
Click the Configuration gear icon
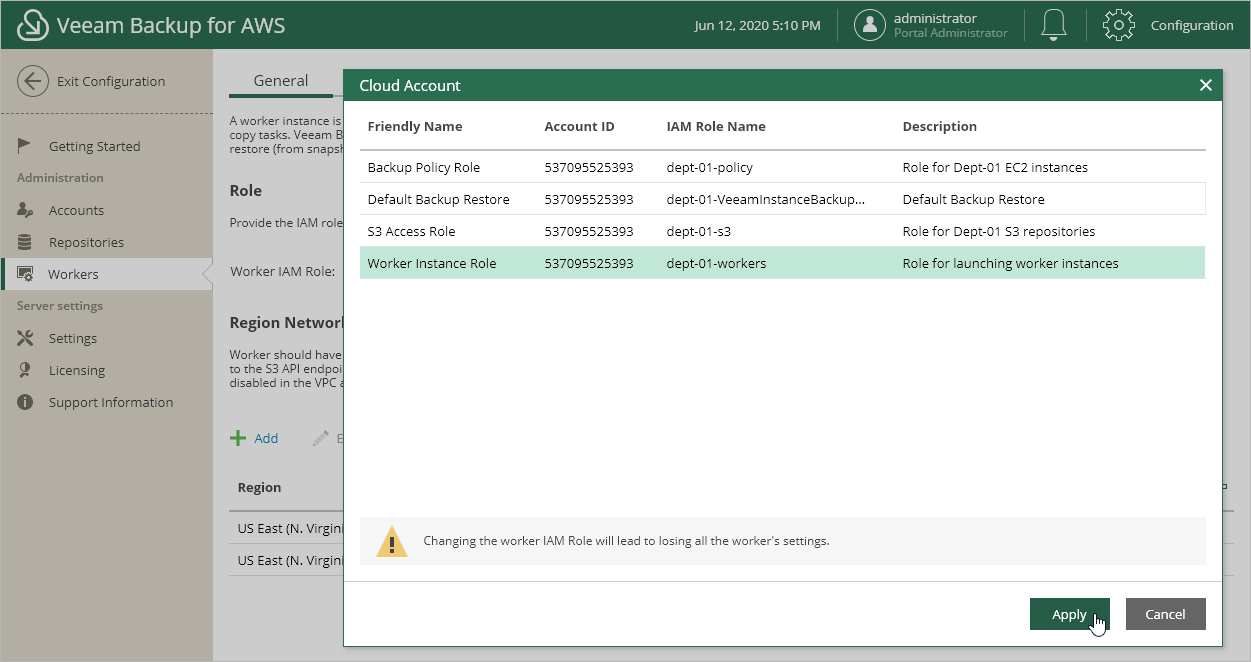(1118, 25)
